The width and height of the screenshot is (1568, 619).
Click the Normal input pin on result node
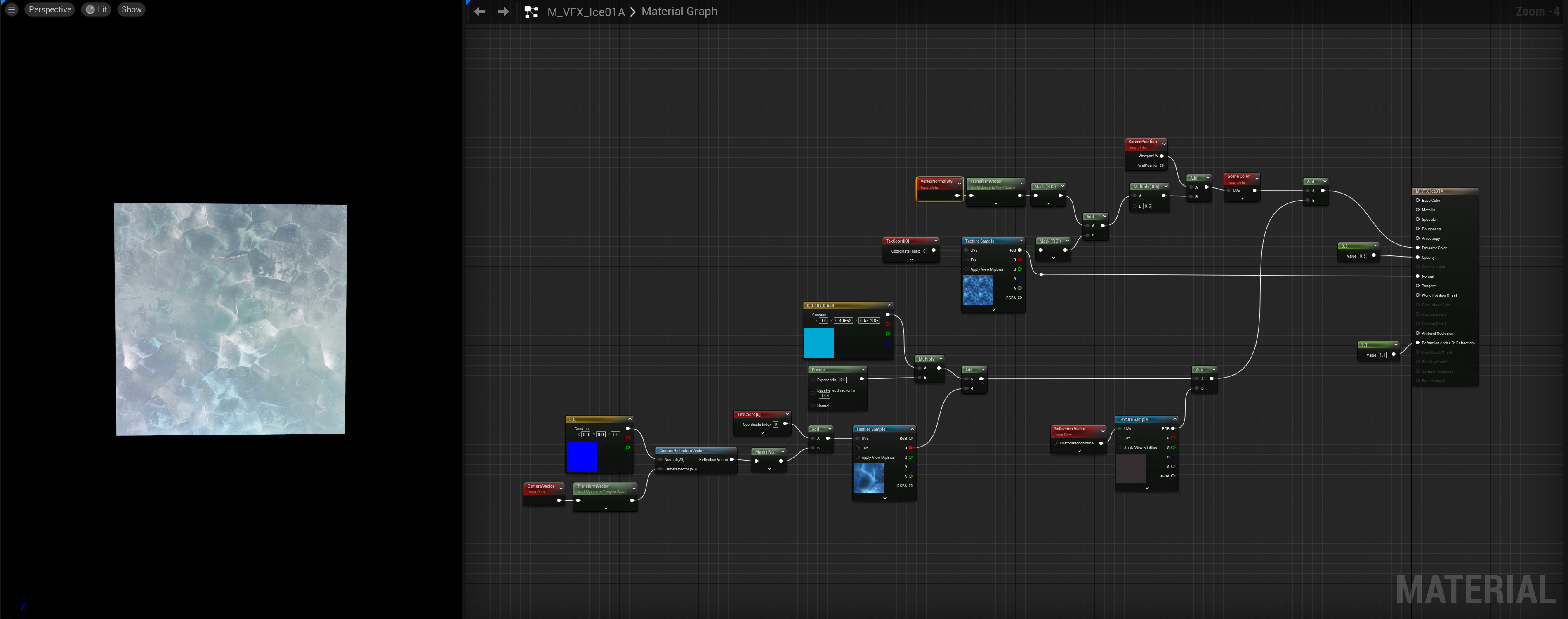coord(1418,276)
